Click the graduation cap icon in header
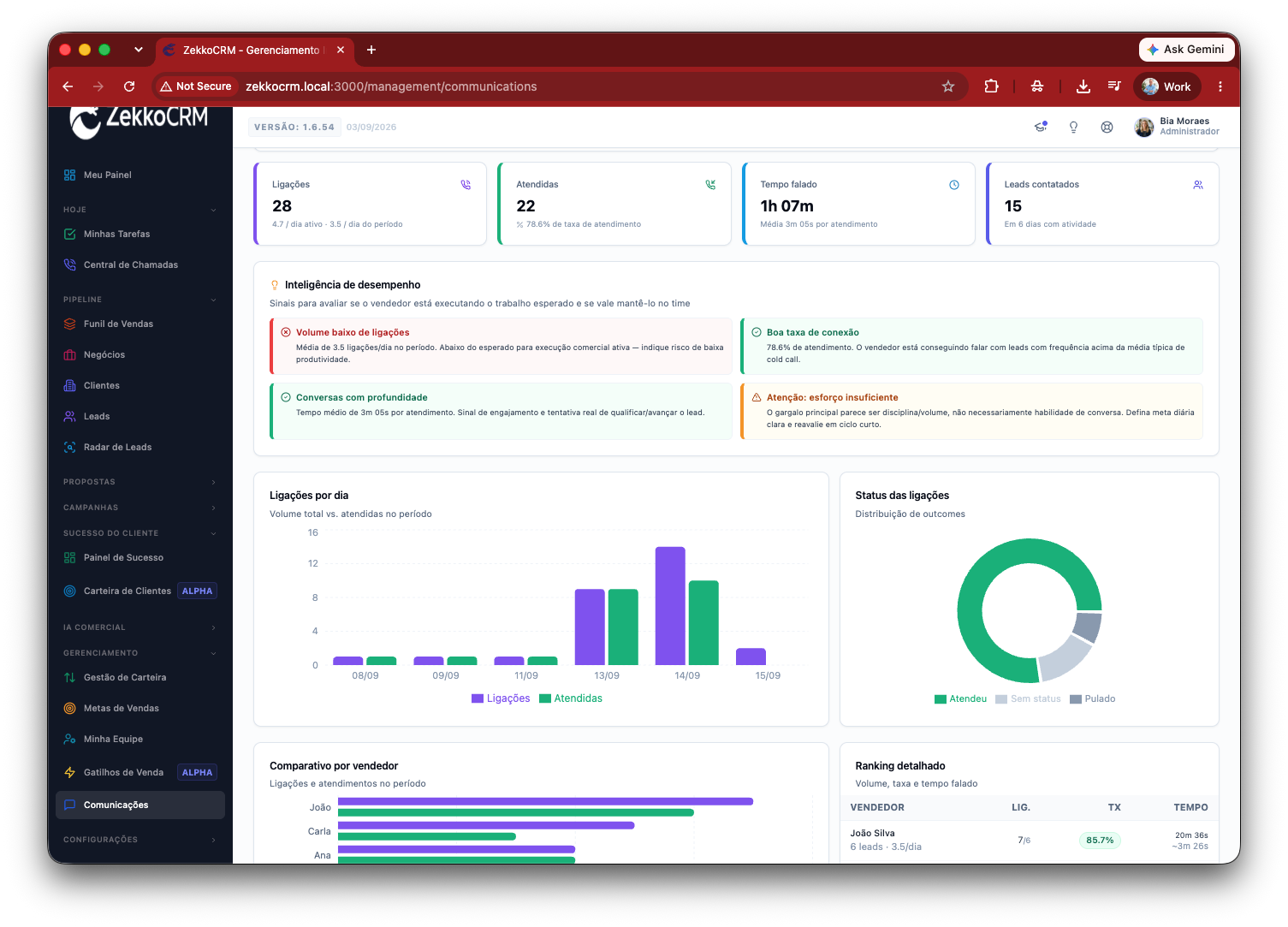This screenshot has width=1288, height=927. (1041, 127)
